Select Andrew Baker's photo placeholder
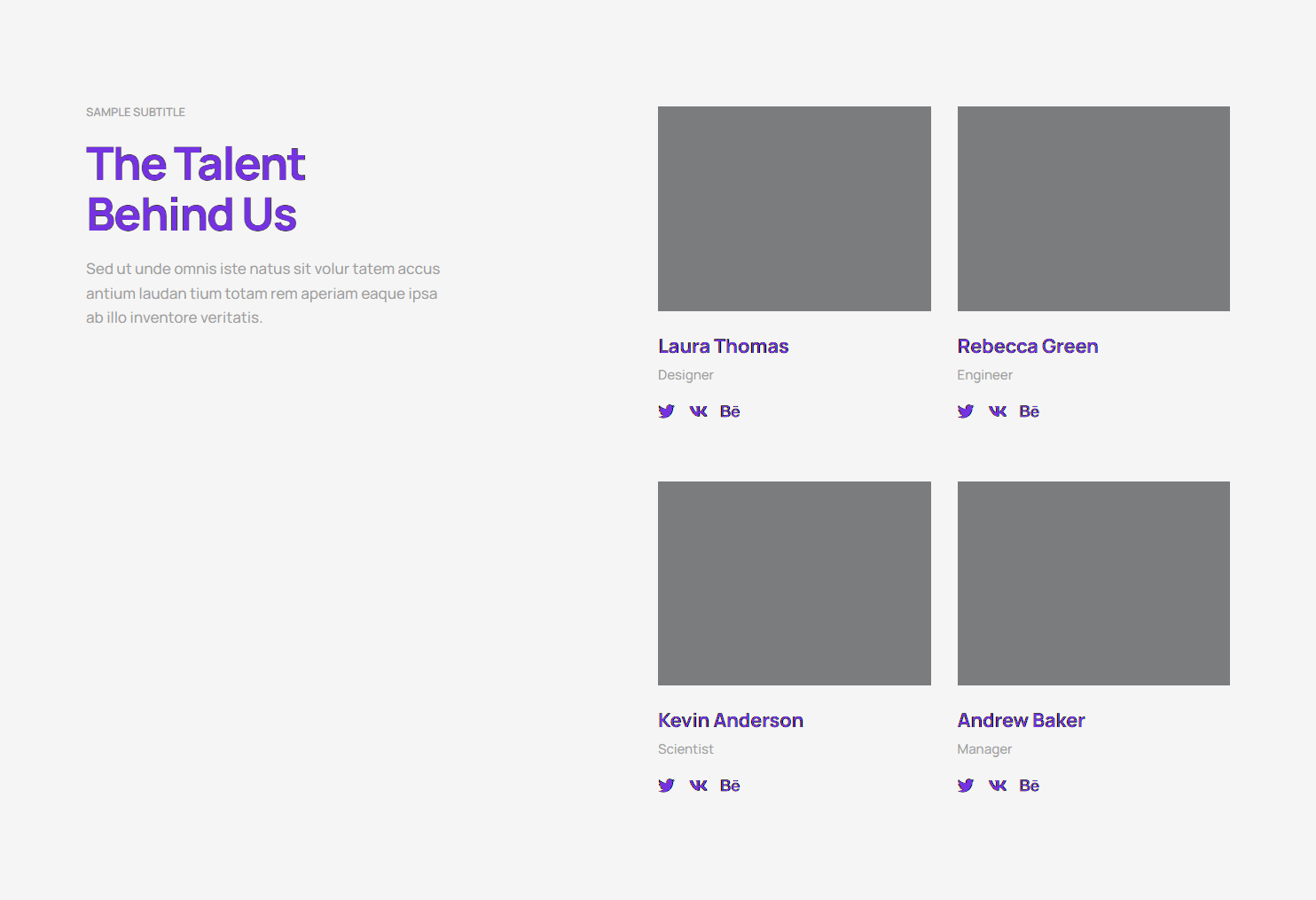Viewport: 1316px width, 900px height. [1093, 583]
